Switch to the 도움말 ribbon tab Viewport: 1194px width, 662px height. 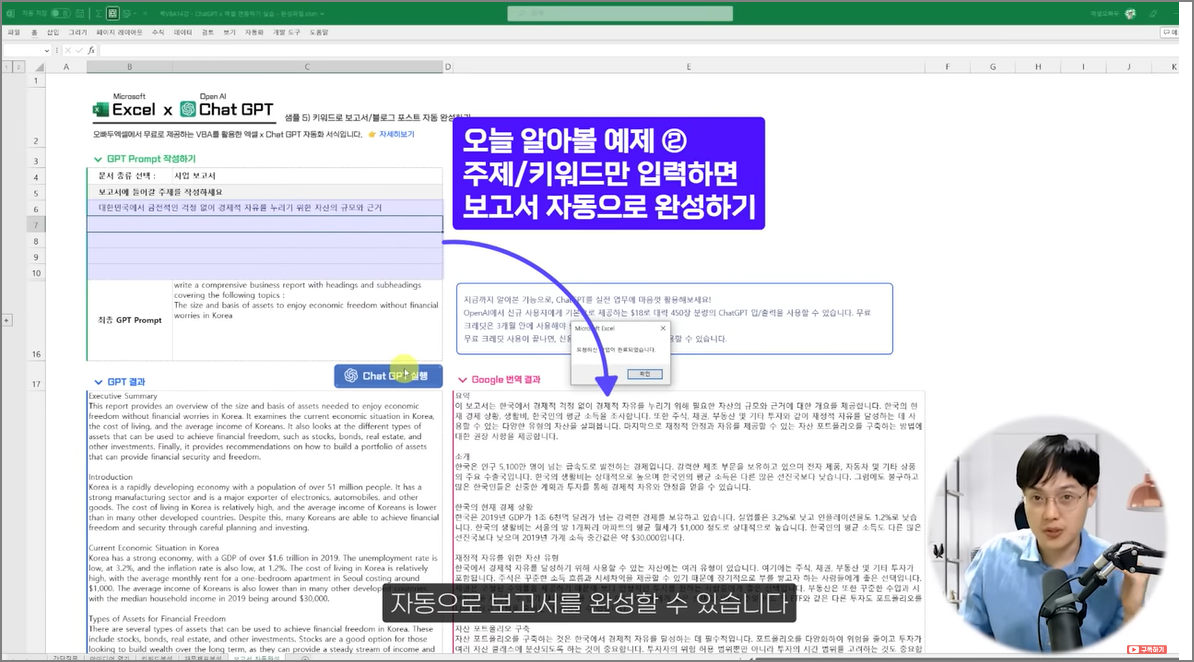coord(319,33)
